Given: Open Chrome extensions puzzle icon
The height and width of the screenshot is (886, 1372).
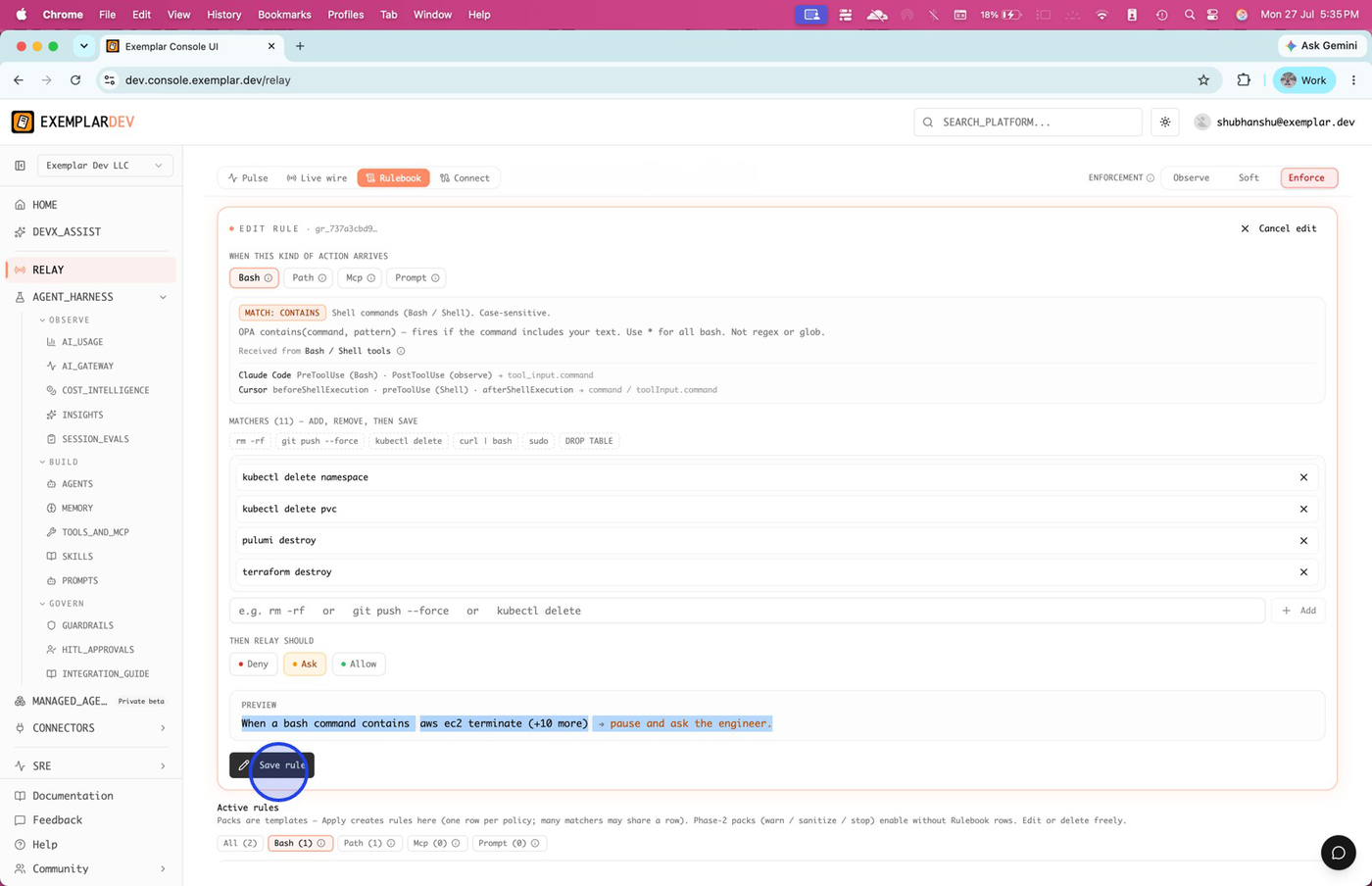Looking at the screenshot, I should pos(1244,80).
